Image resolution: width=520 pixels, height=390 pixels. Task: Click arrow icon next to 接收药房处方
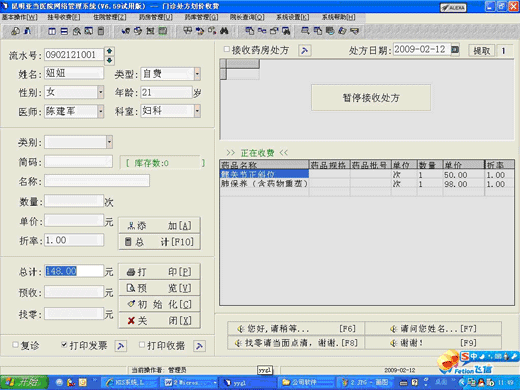(304, 51)
